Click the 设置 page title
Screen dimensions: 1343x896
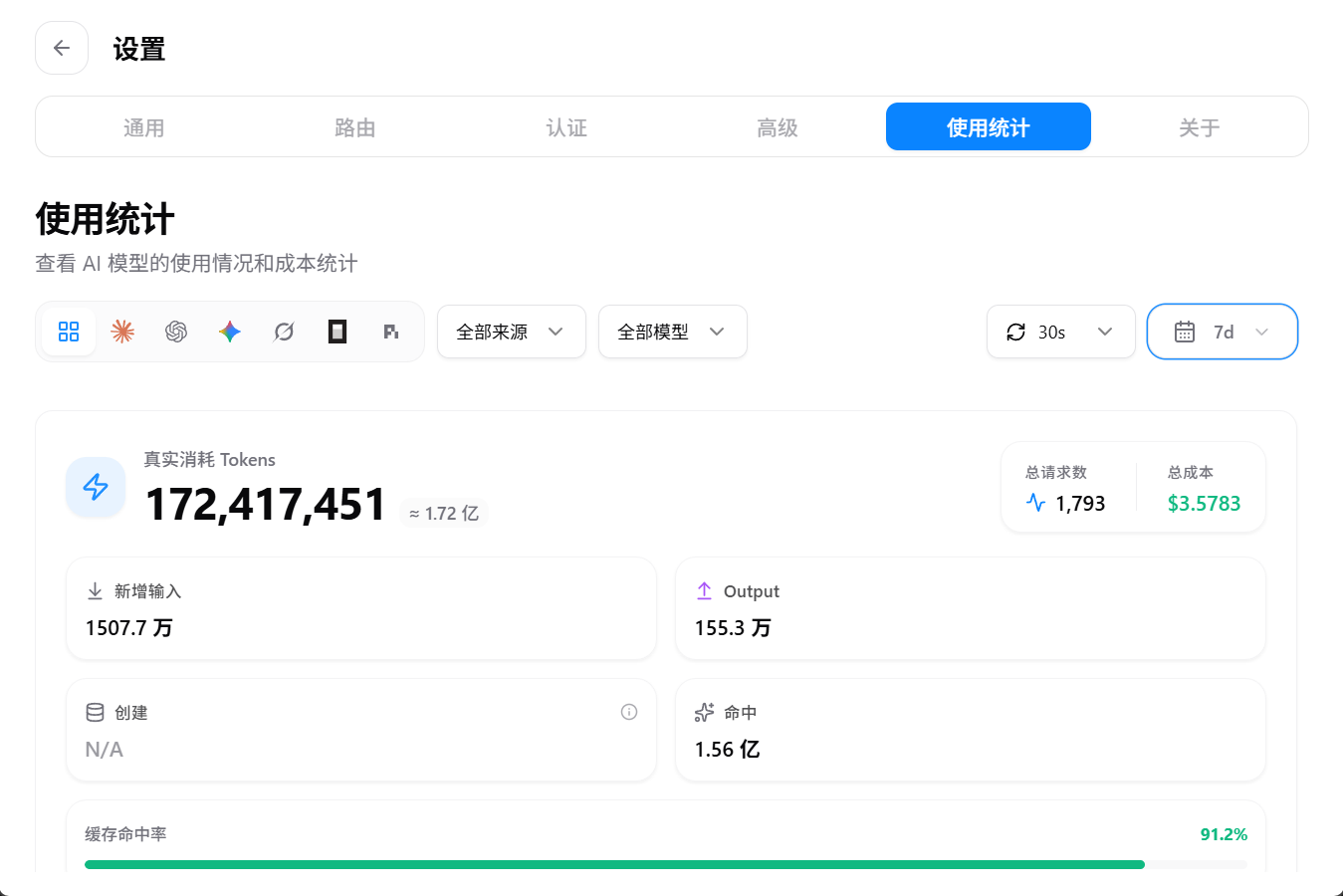[139, 49]
